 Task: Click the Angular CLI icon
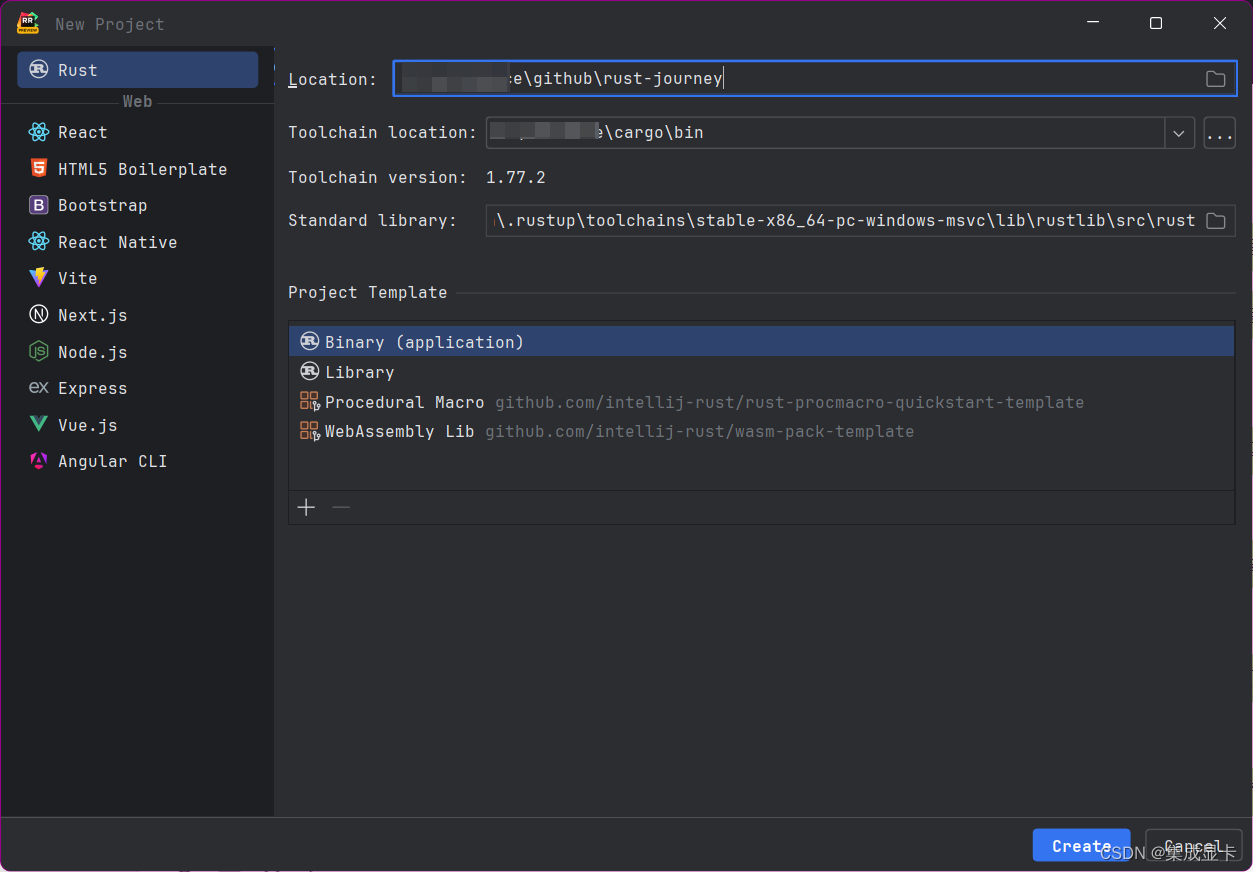tap(39, 461)
